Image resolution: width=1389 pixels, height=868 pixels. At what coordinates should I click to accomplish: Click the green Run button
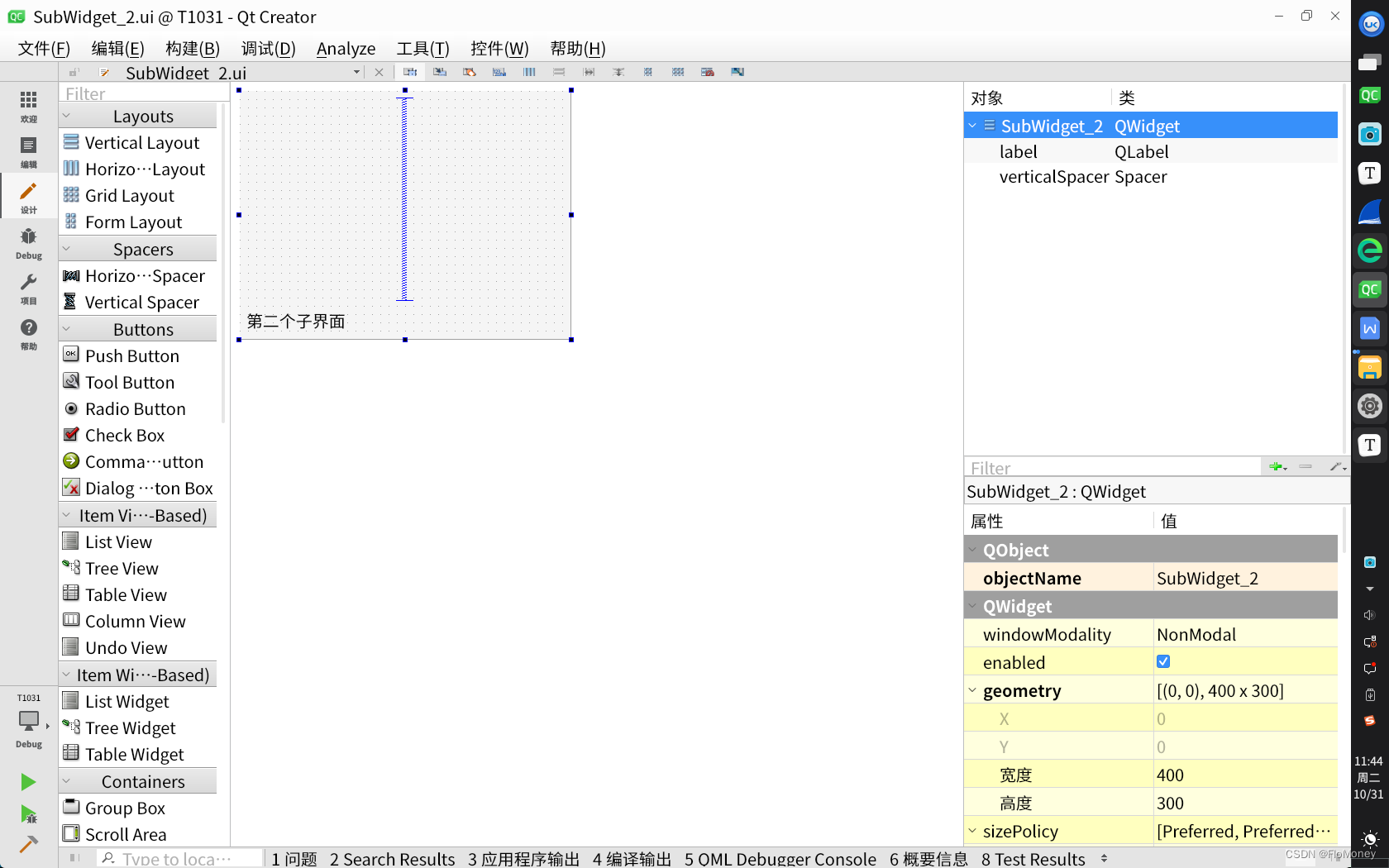pyautogui.click(x=27, y=782)
